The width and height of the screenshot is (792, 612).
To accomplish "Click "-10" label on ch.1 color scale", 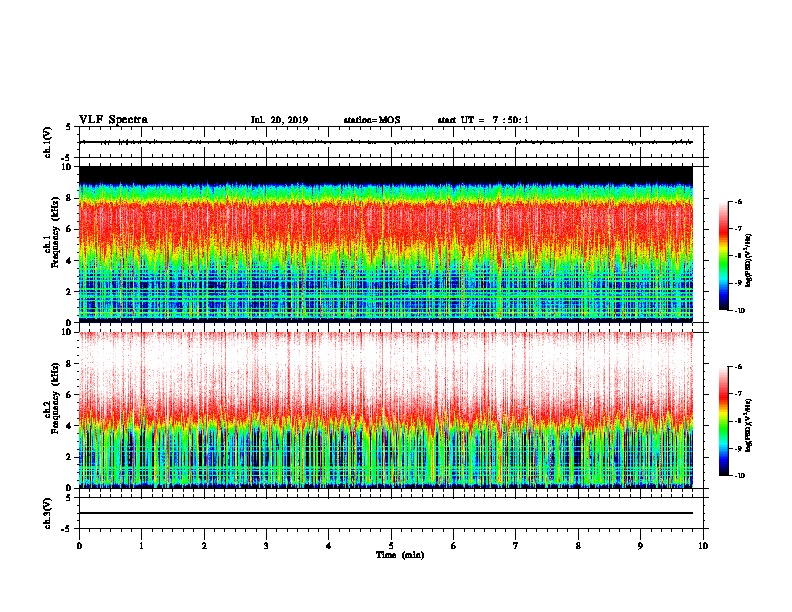I will click(739, 311).
